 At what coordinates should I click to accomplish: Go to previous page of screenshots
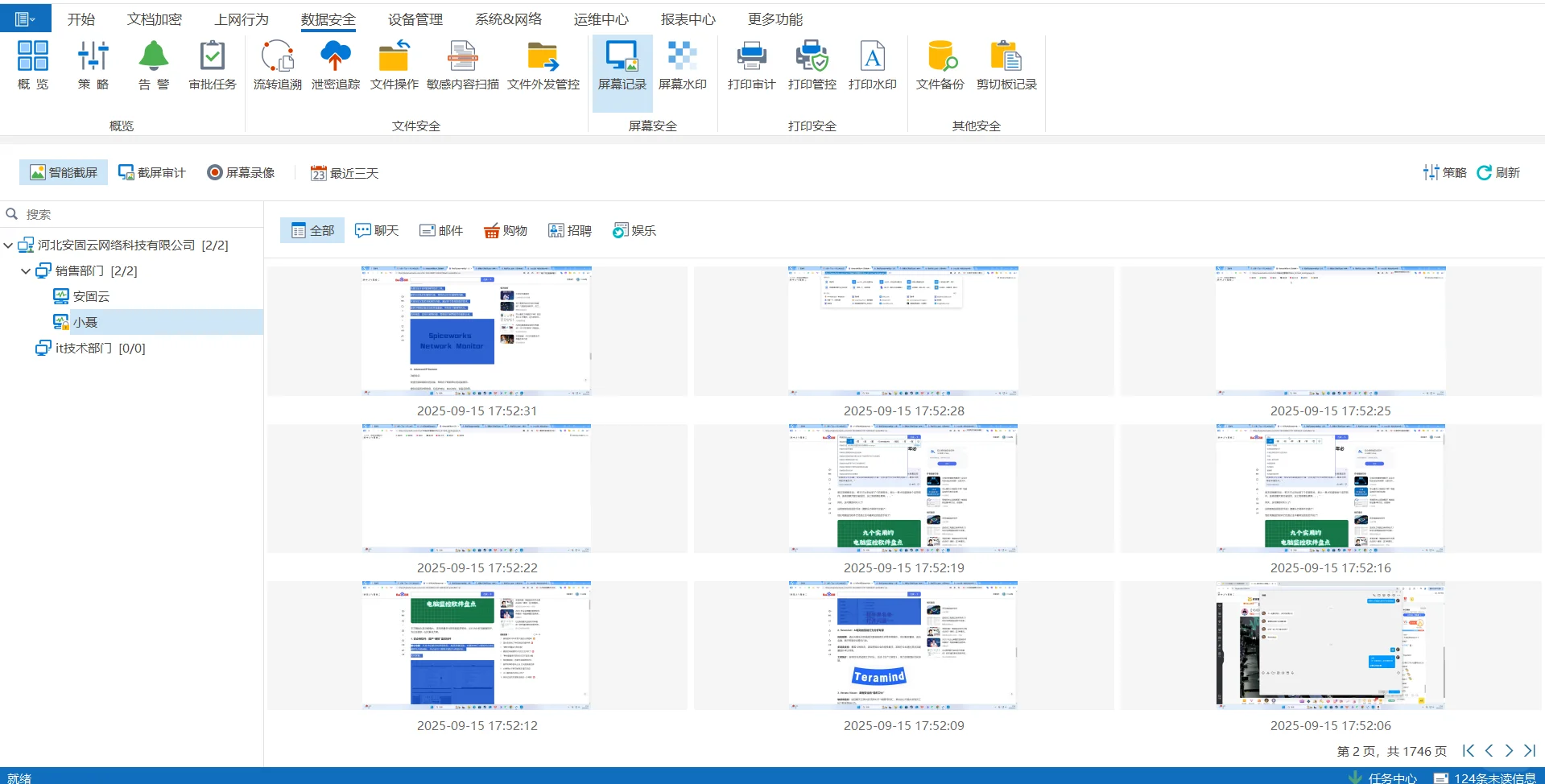(x=1489, y=750)
